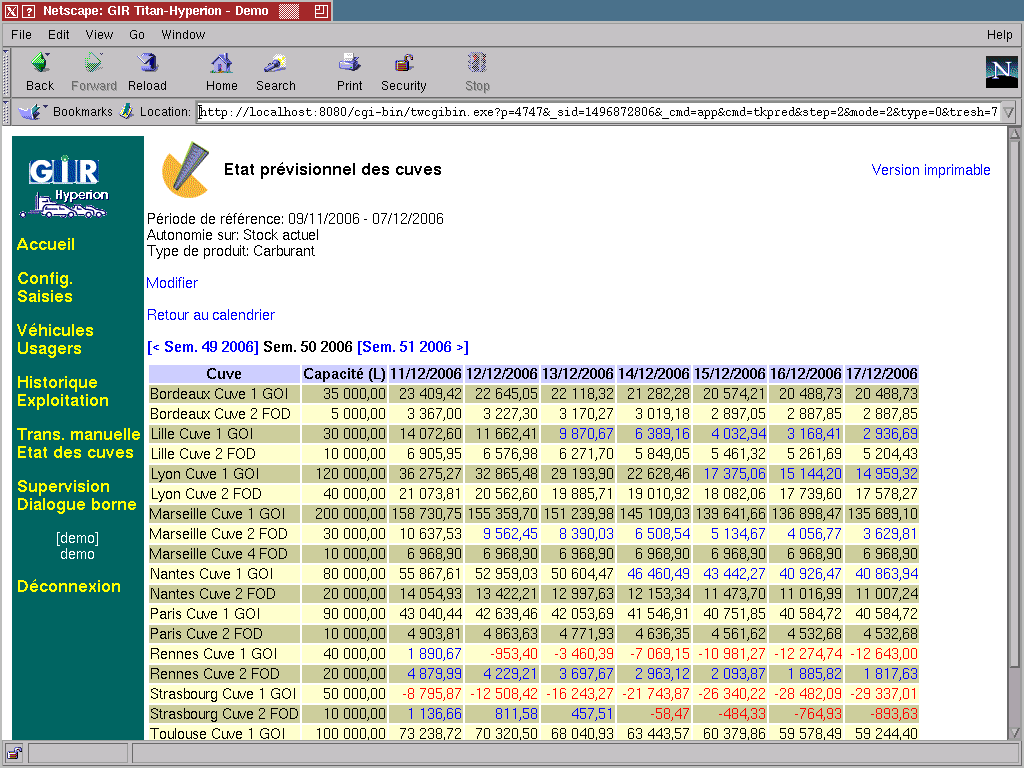Viewport: 1024px width, 768px height.
Task: Click the Stop loading icon
Action: [477, 63]
